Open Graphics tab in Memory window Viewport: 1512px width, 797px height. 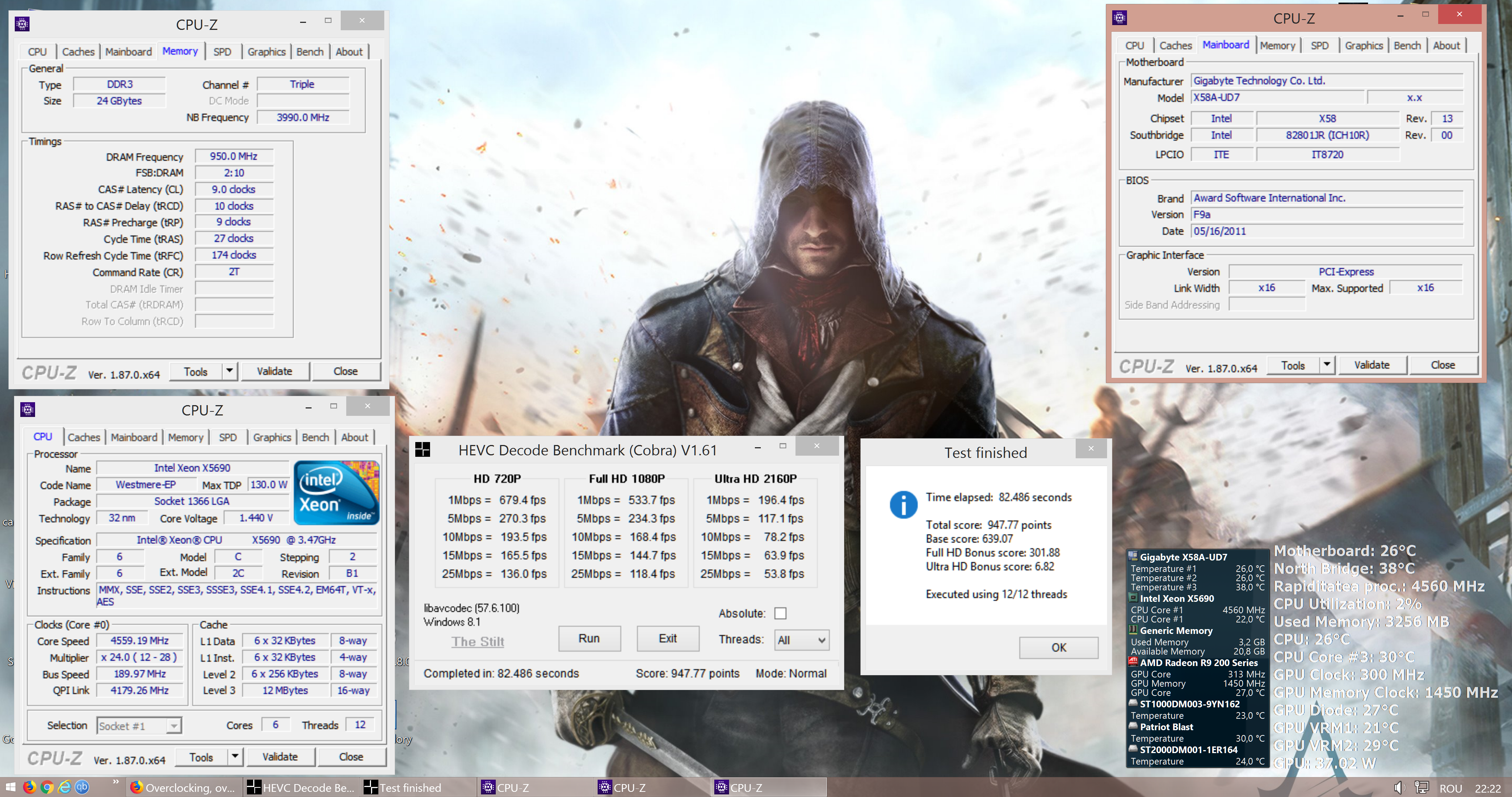click(267, 52)
